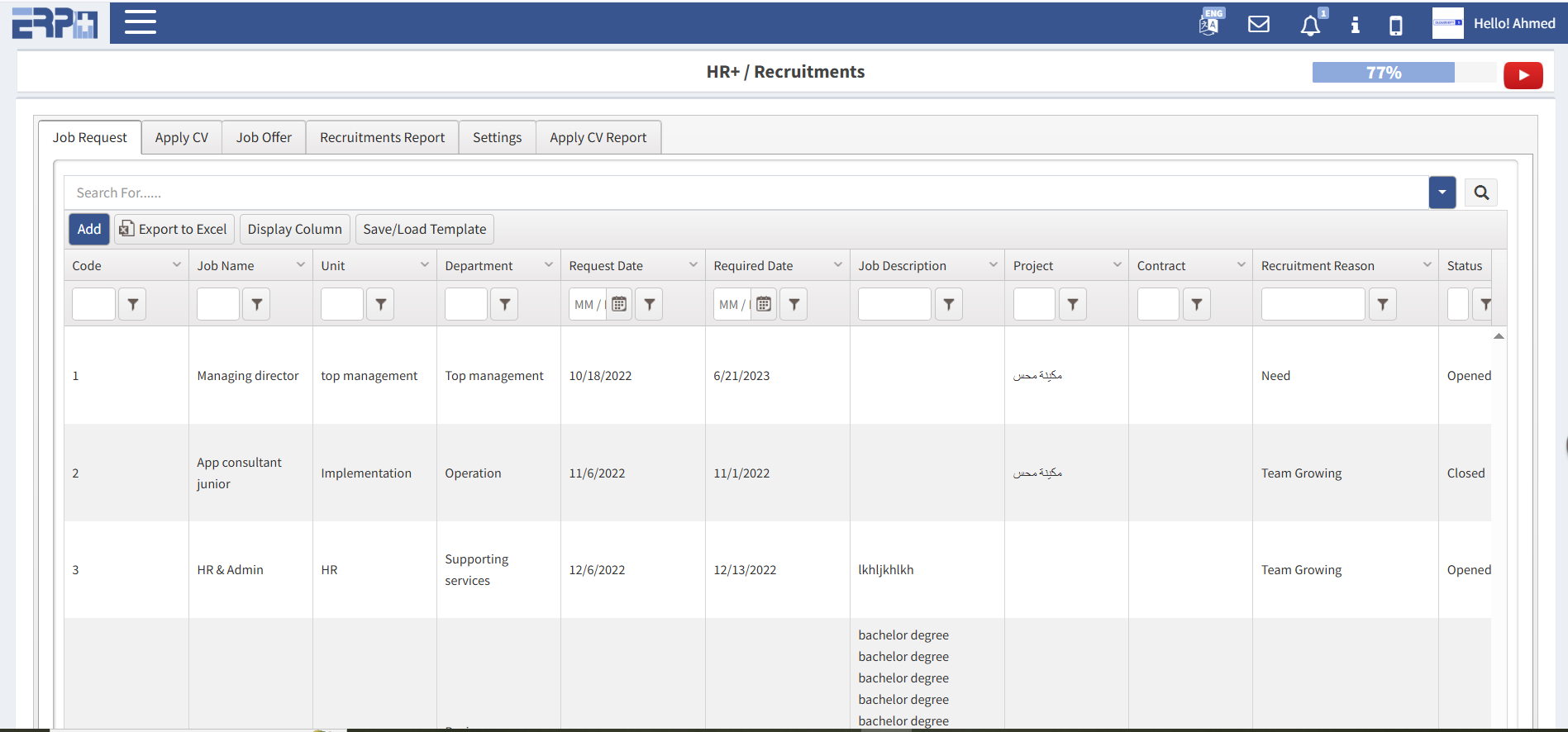
Task: Open the Project column header dropdown
Action: coord(1117,265)
